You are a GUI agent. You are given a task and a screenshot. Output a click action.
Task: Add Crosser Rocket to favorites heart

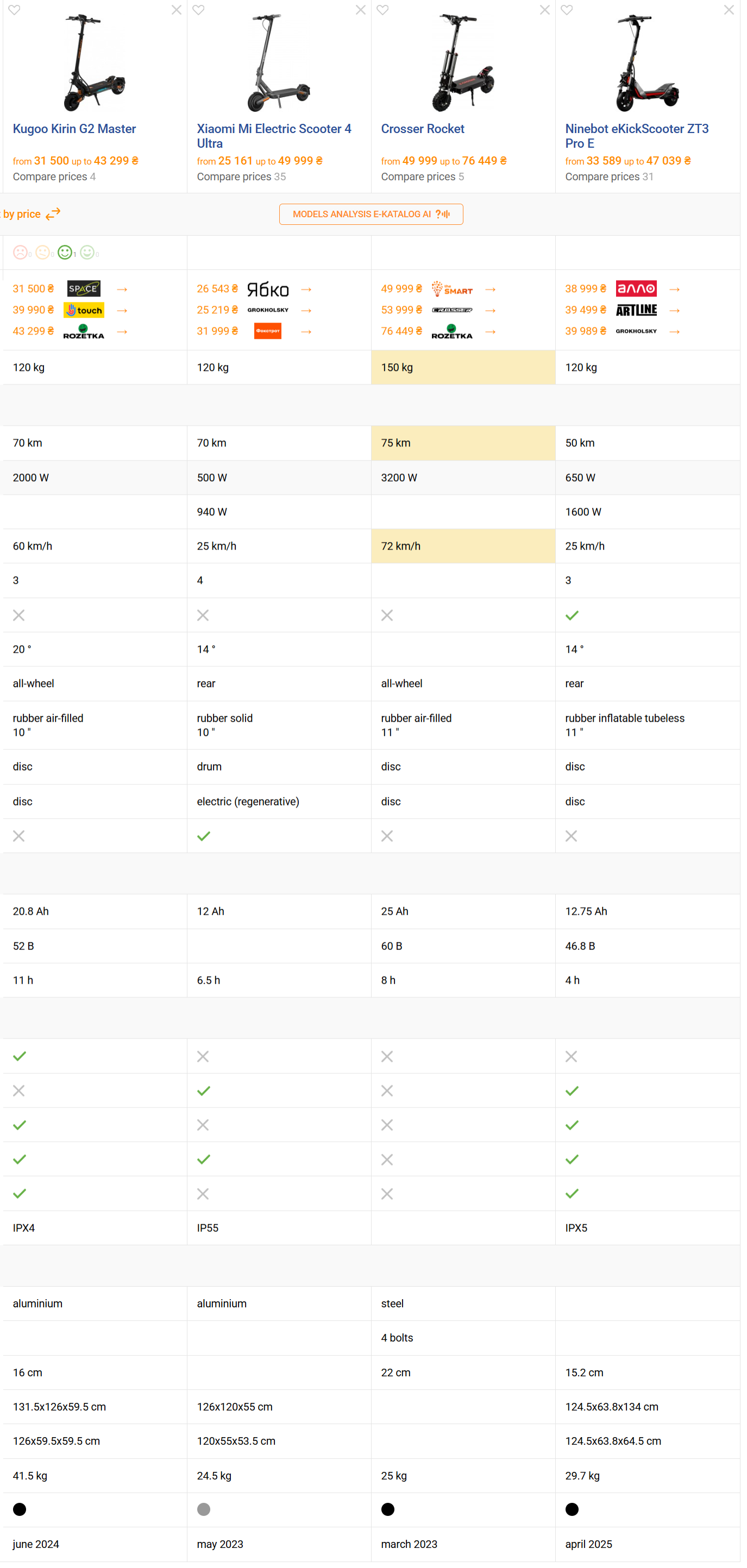click(382, 10)
